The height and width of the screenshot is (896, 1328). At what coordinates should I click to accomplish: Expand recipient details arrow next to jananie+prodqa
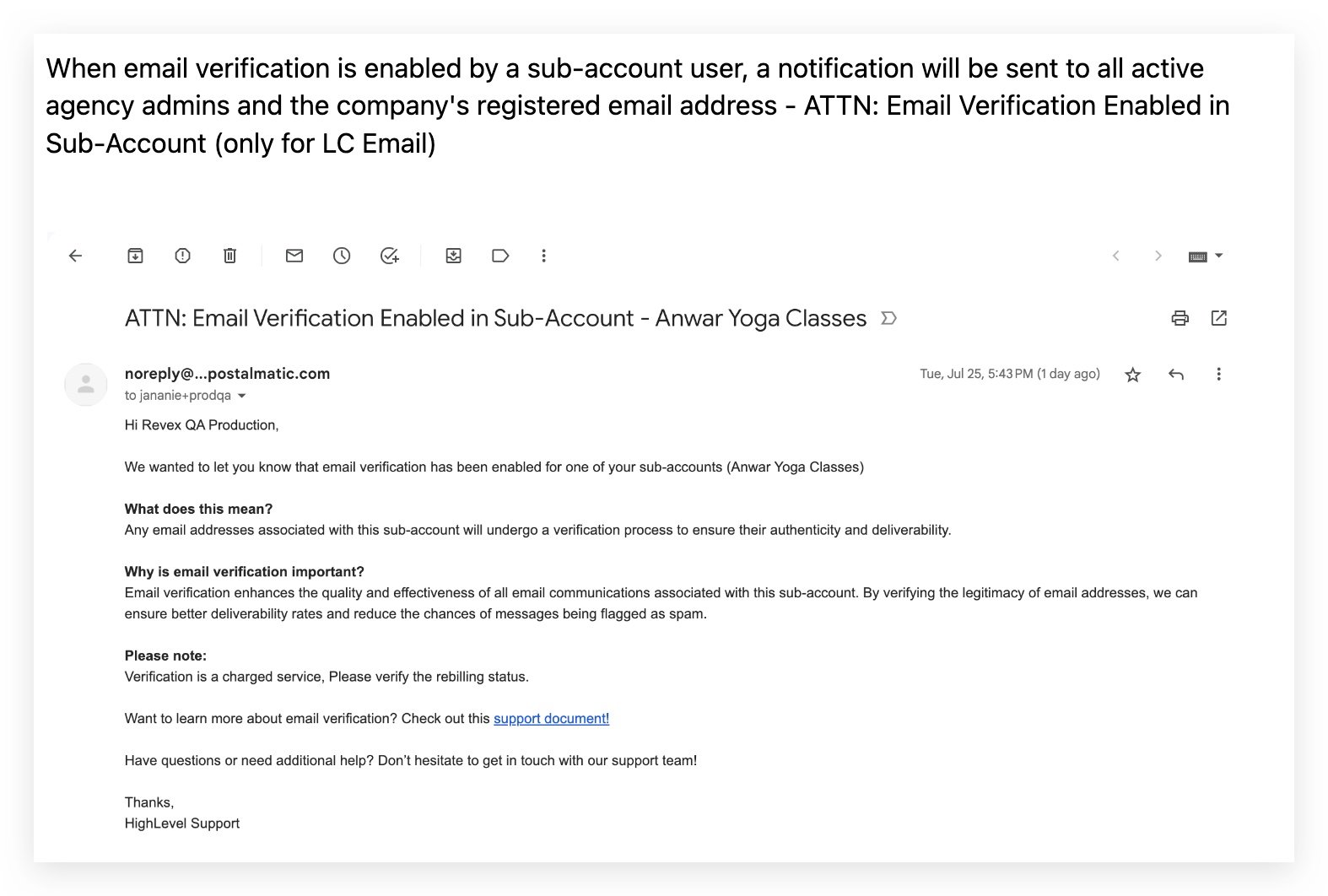[x=242, y=396]
